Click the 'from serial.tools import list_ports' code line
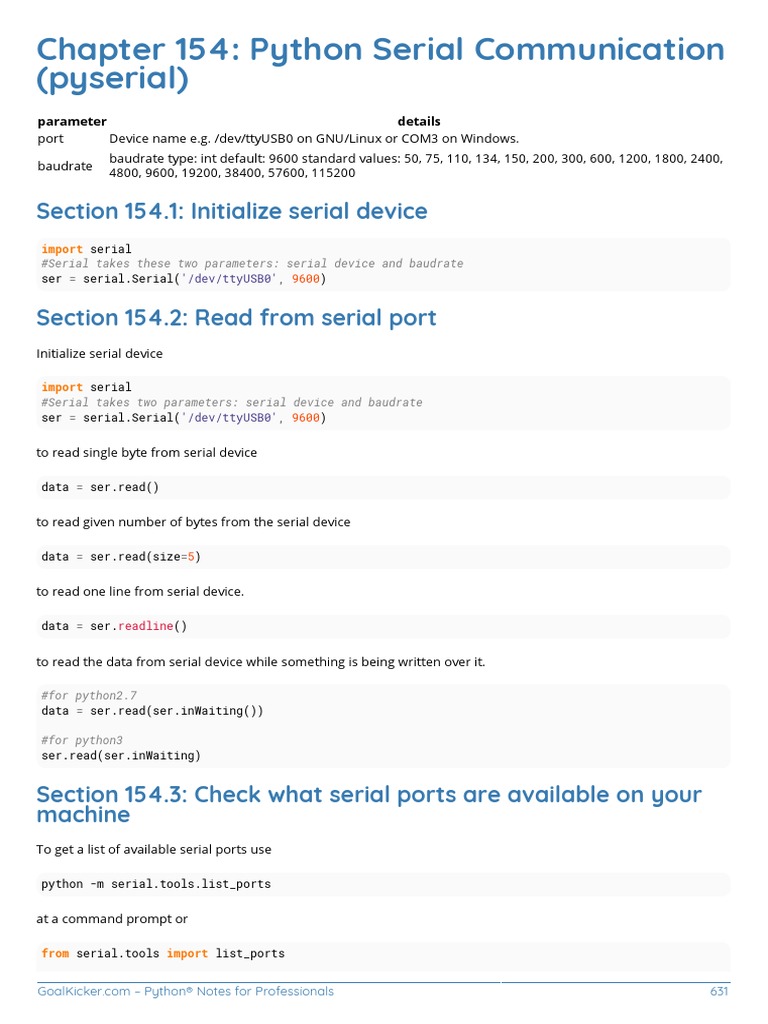This screenshot has height=1024, width=768. tap(163, 953)
